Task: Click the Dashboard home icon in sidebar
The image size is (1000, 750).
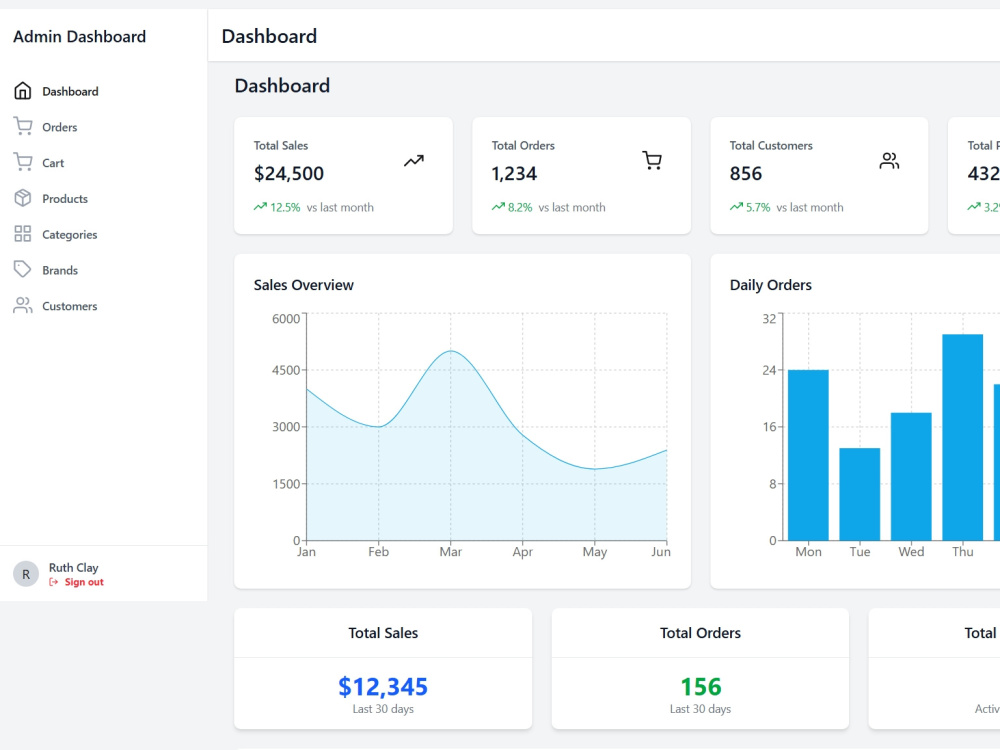Action: [x=22, y=91]
